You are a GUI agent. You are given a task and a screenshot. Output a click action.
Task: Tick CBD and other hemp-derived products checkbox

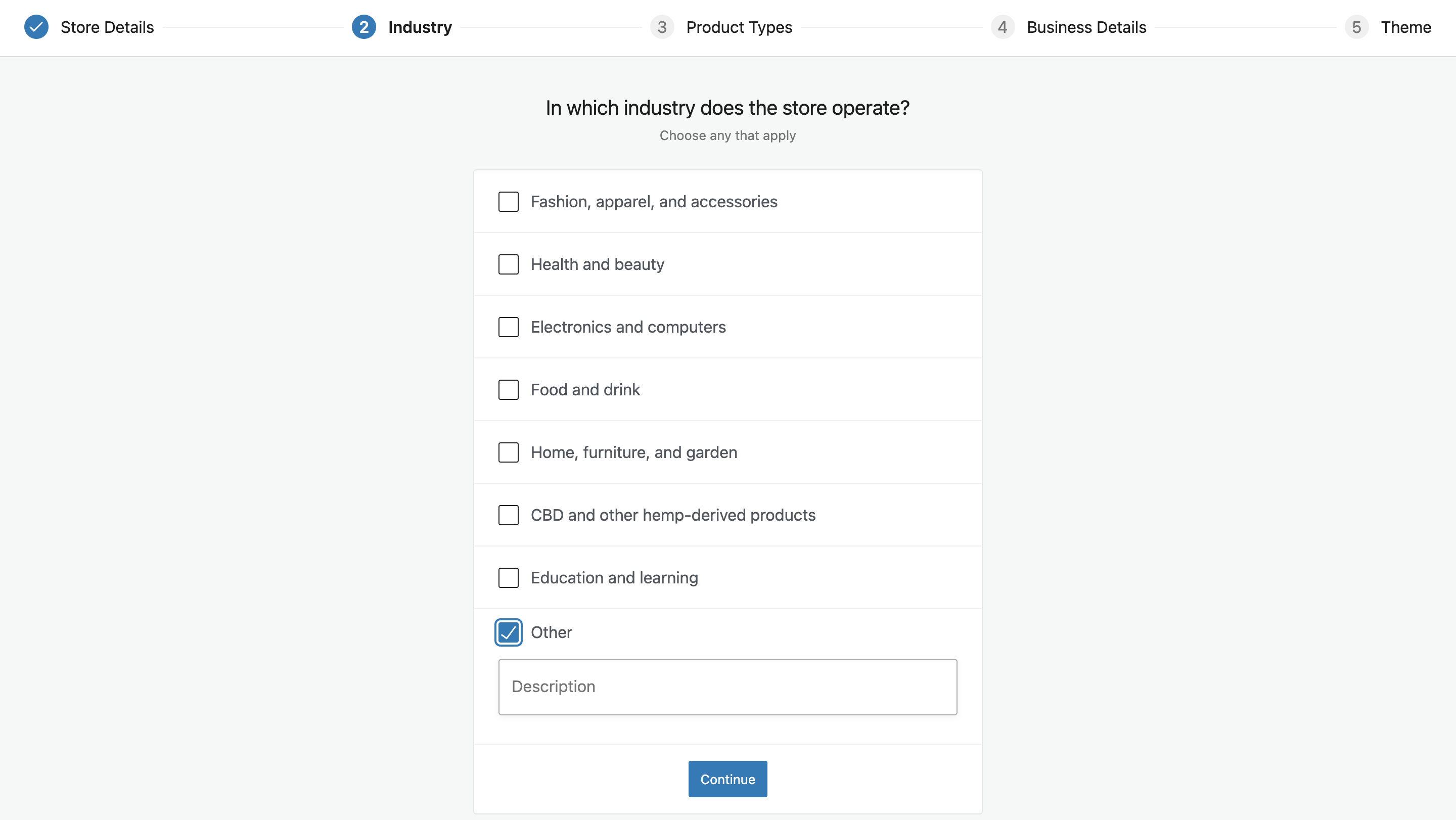508,515
